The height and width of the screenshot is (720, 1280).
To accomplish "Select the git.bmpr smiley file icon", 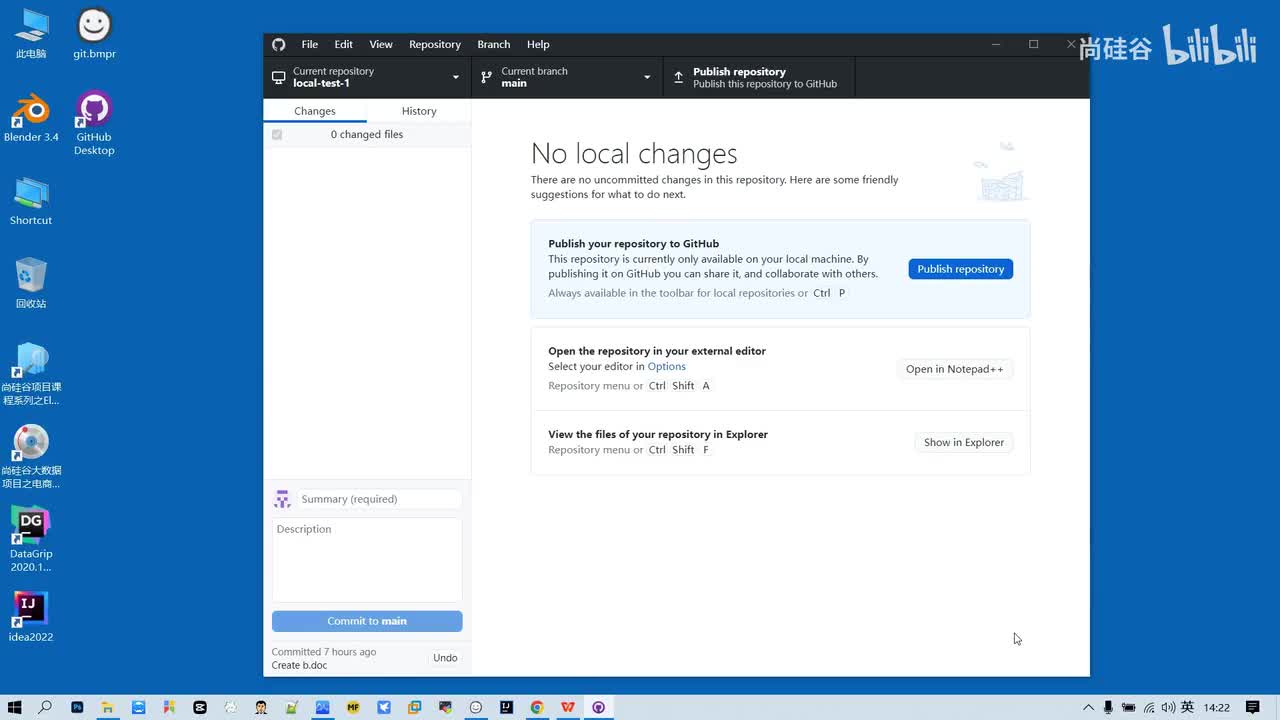I will (x=94, y=34).
